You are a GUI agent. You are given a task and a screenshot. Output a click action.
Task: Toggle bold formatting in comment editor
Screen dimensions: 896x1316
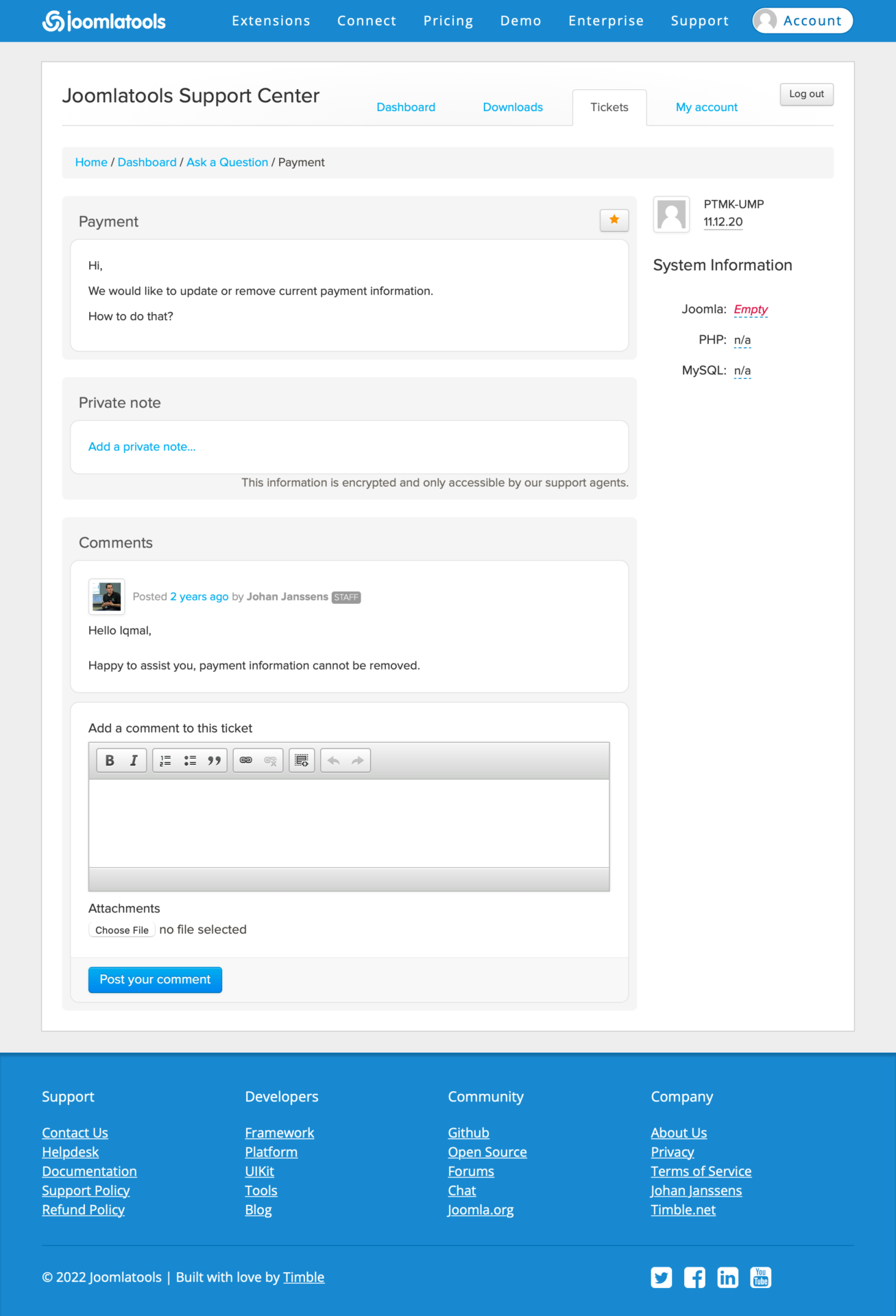pyautogui.click(x=110, y=760)
